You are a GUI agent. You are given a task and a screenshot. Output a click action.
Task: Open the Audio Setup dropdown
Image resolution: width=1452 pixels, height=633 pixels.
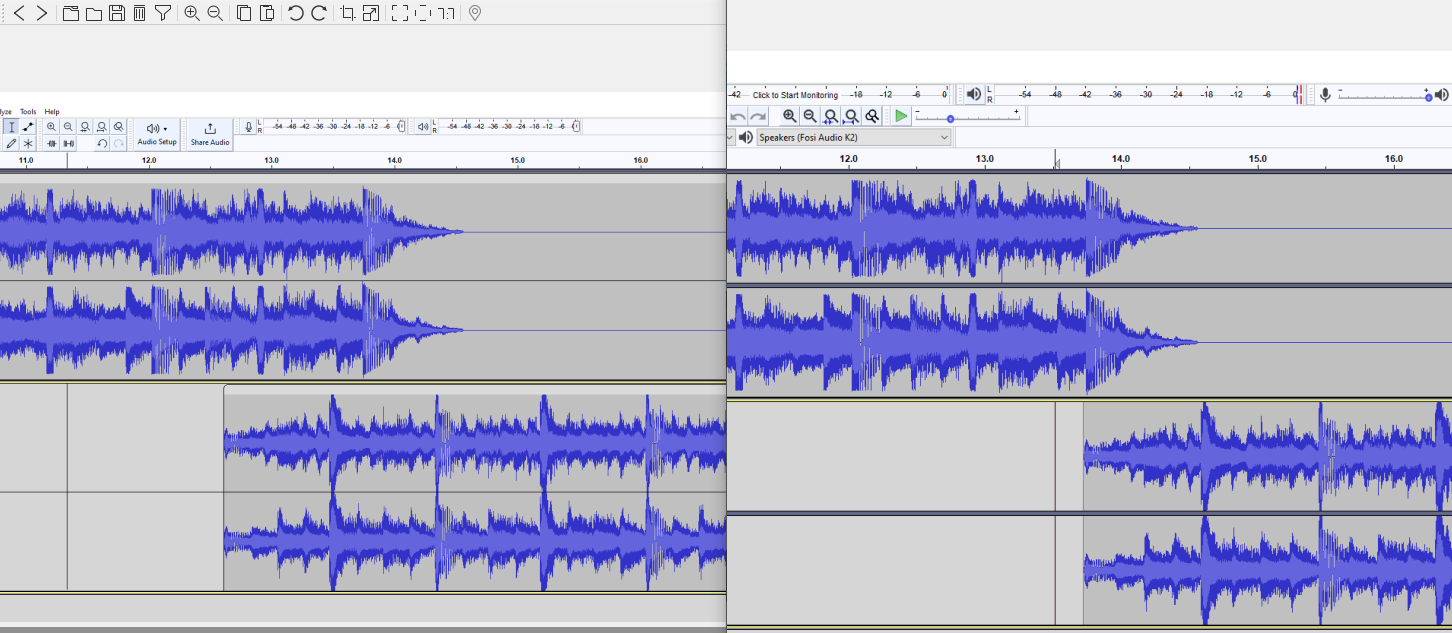157,133
